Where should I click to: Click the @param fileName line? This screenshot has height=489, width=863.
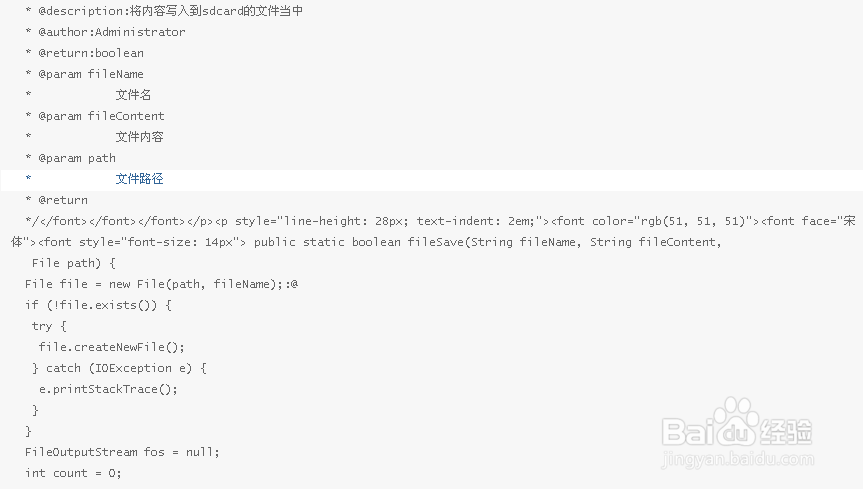coord(84,74)
